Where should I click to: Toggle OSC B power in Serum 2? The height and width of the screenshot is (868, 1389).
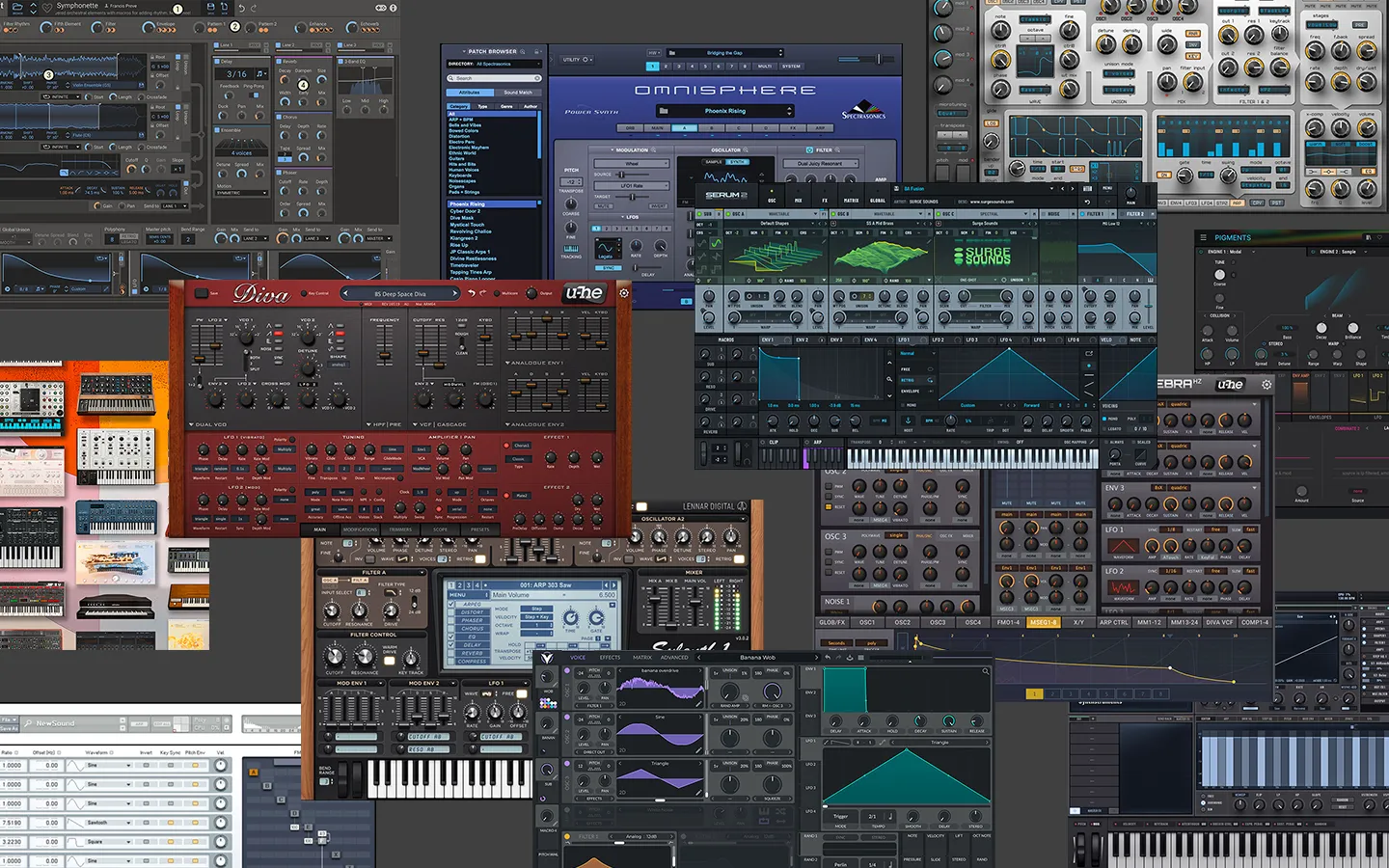[x=833, y=214]
